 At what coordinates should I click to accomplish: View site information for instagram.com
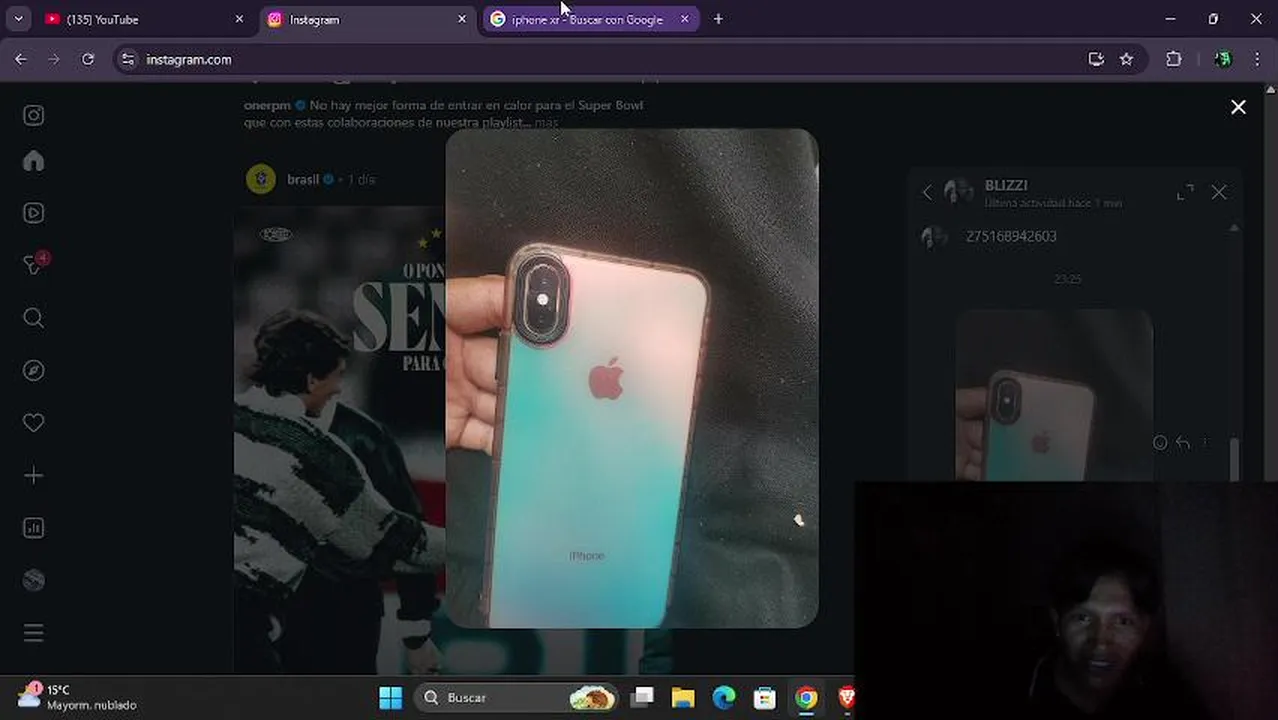[127, 60]
